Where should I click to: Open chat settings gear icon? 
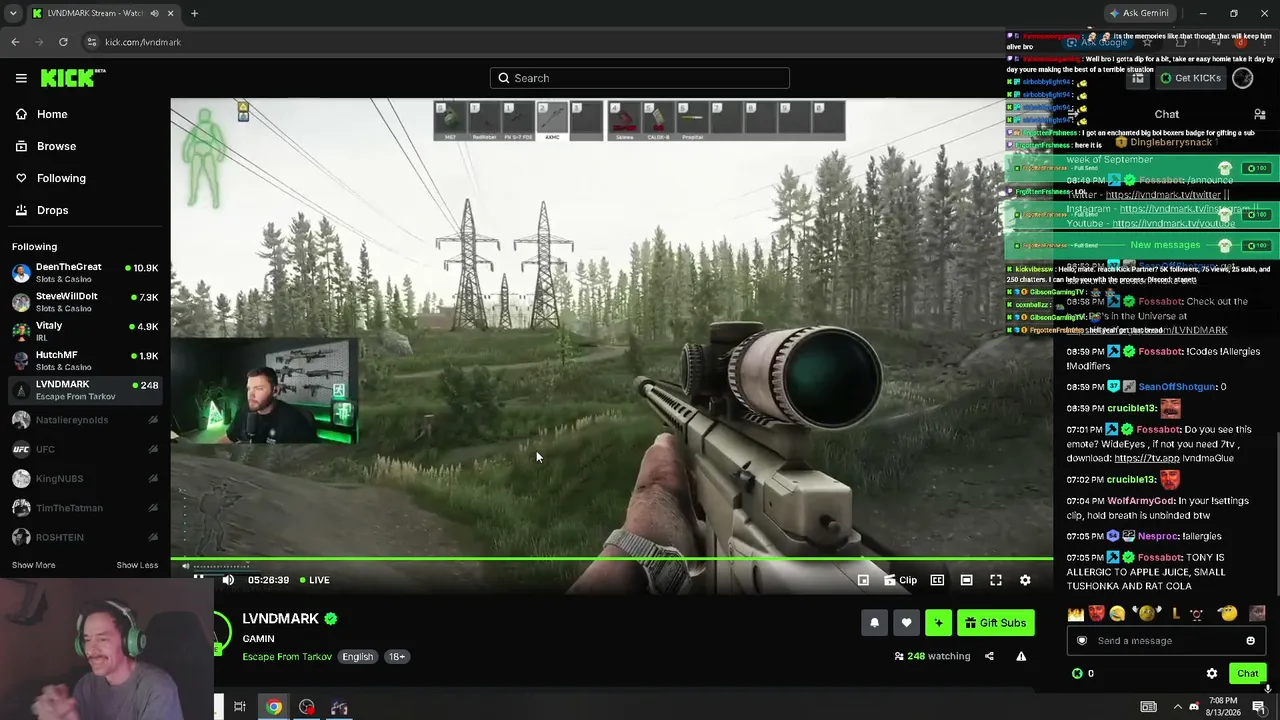1212,674
